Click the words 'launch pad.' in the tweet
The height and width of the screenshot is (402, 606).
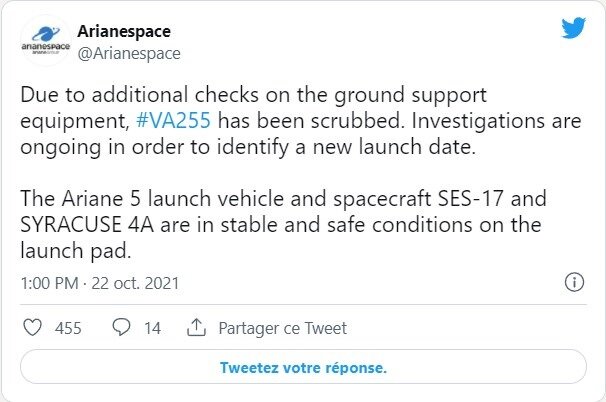tap(66, 248)
